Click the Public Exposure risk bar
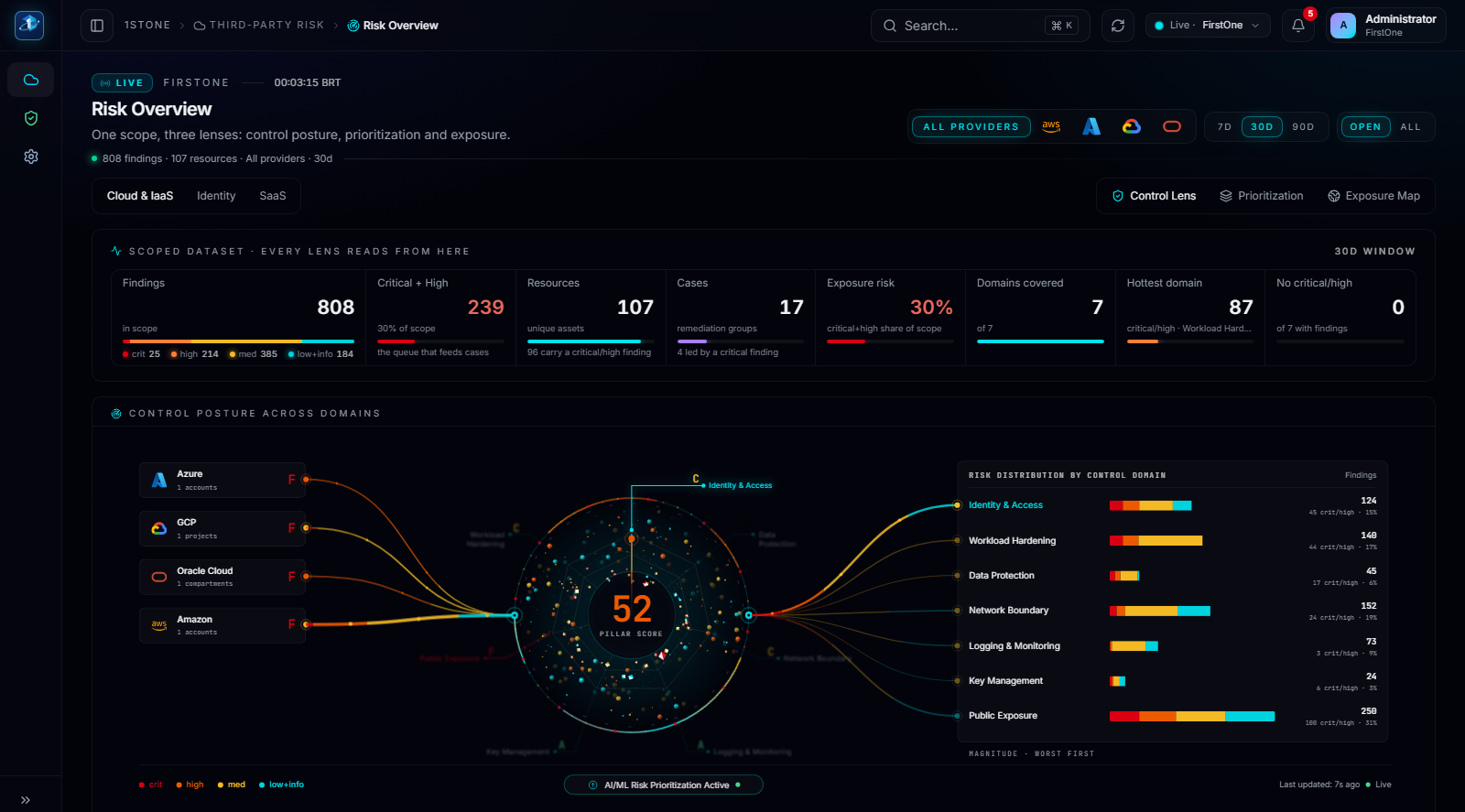This screenshot has height=812, width=1465. coord(1192,717)
